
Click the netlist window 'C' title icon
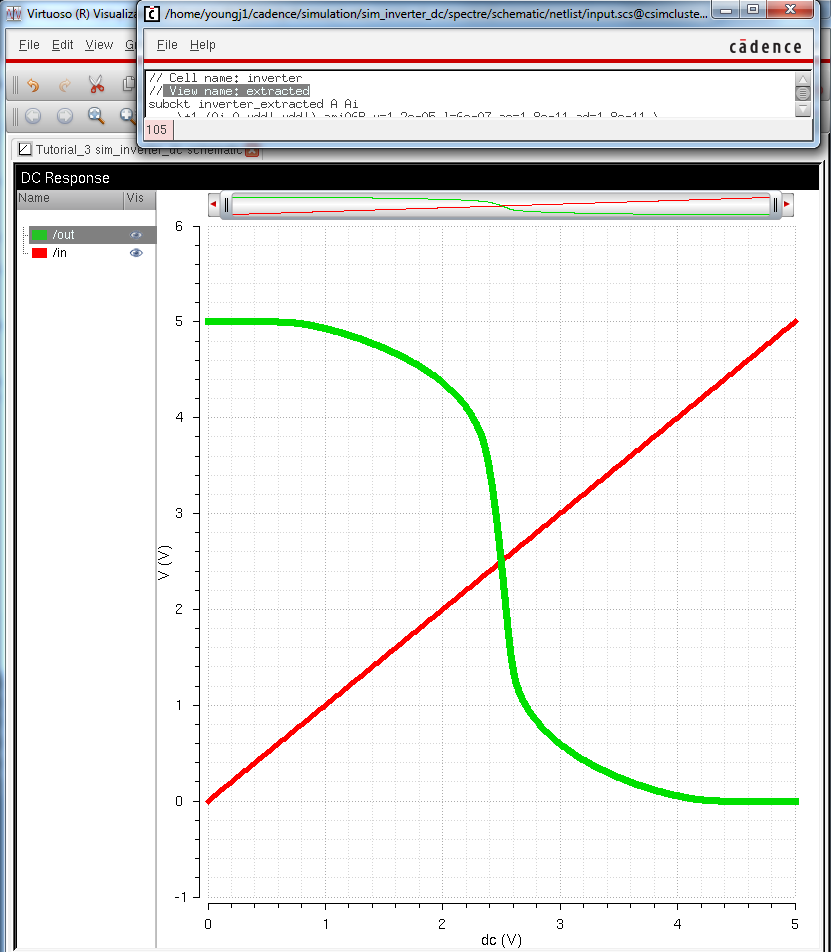click(152, 13)
